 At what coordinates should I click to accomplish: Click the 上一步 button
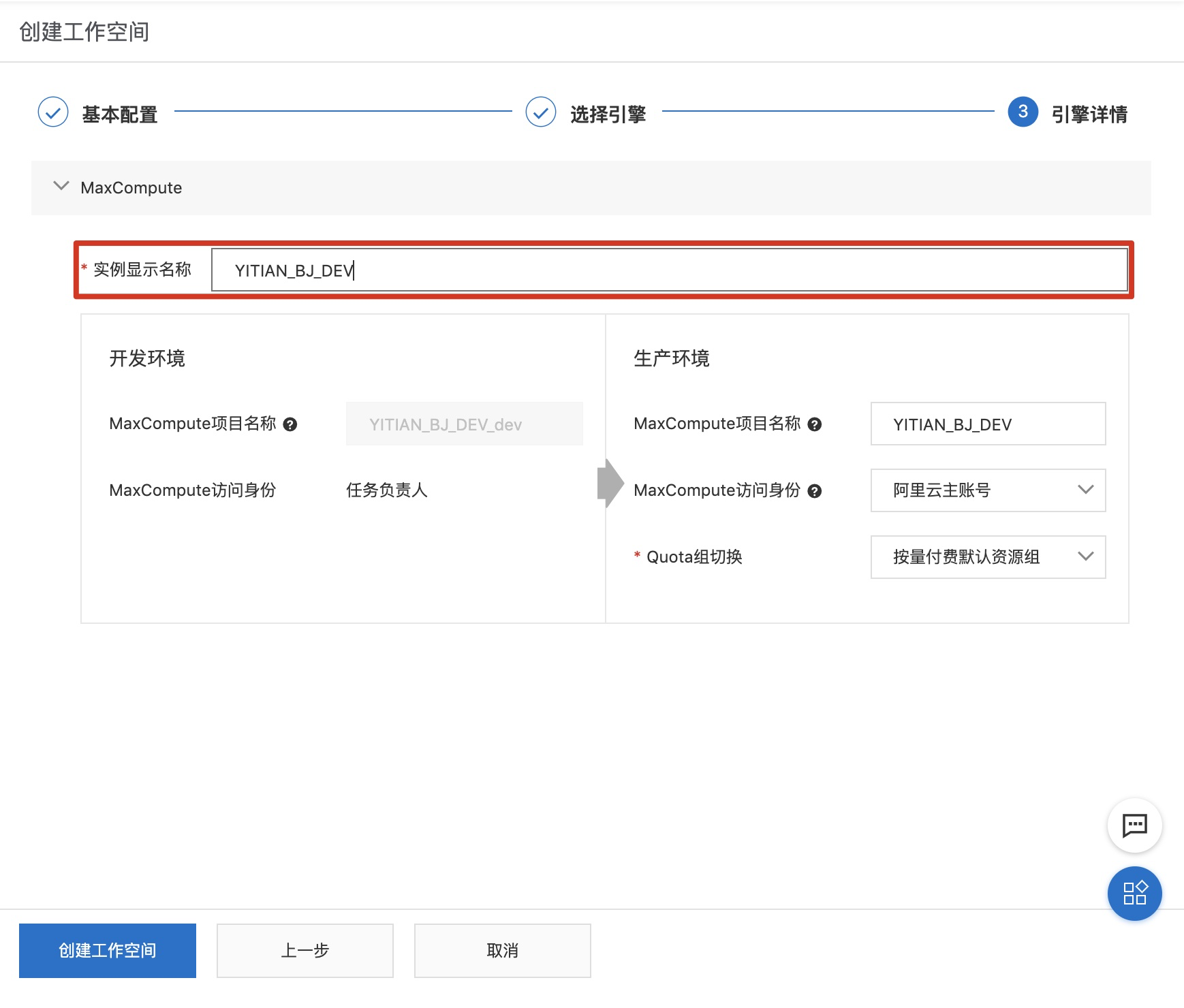pyautogui.click(x=305, y=950)
